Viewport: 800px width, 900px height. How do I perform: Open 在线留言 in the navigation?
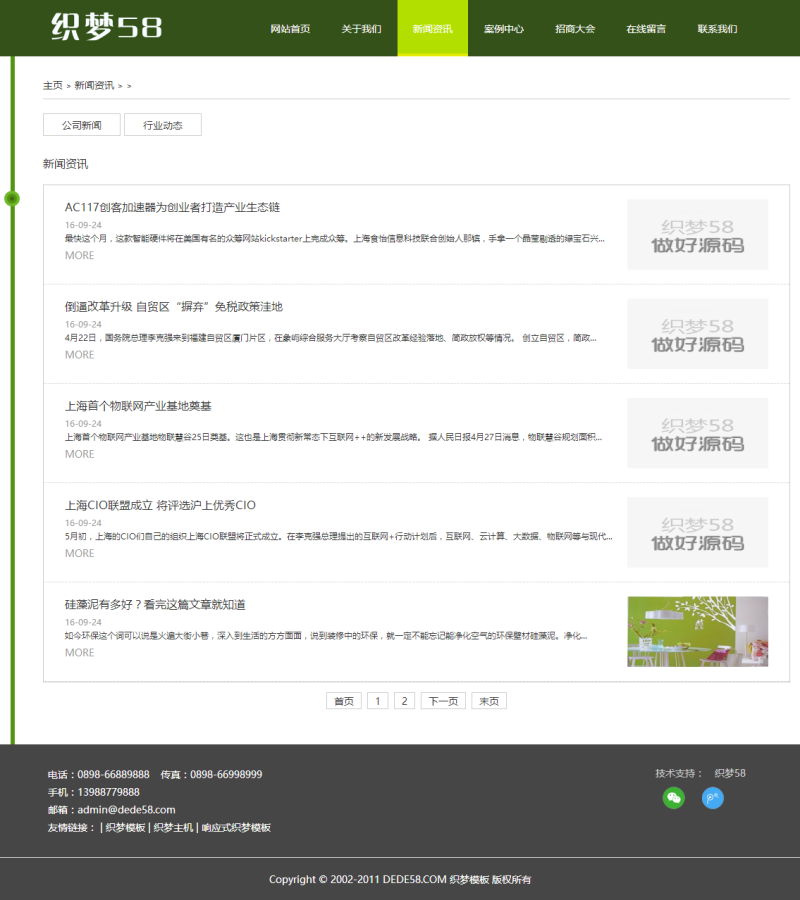[646, 29]
